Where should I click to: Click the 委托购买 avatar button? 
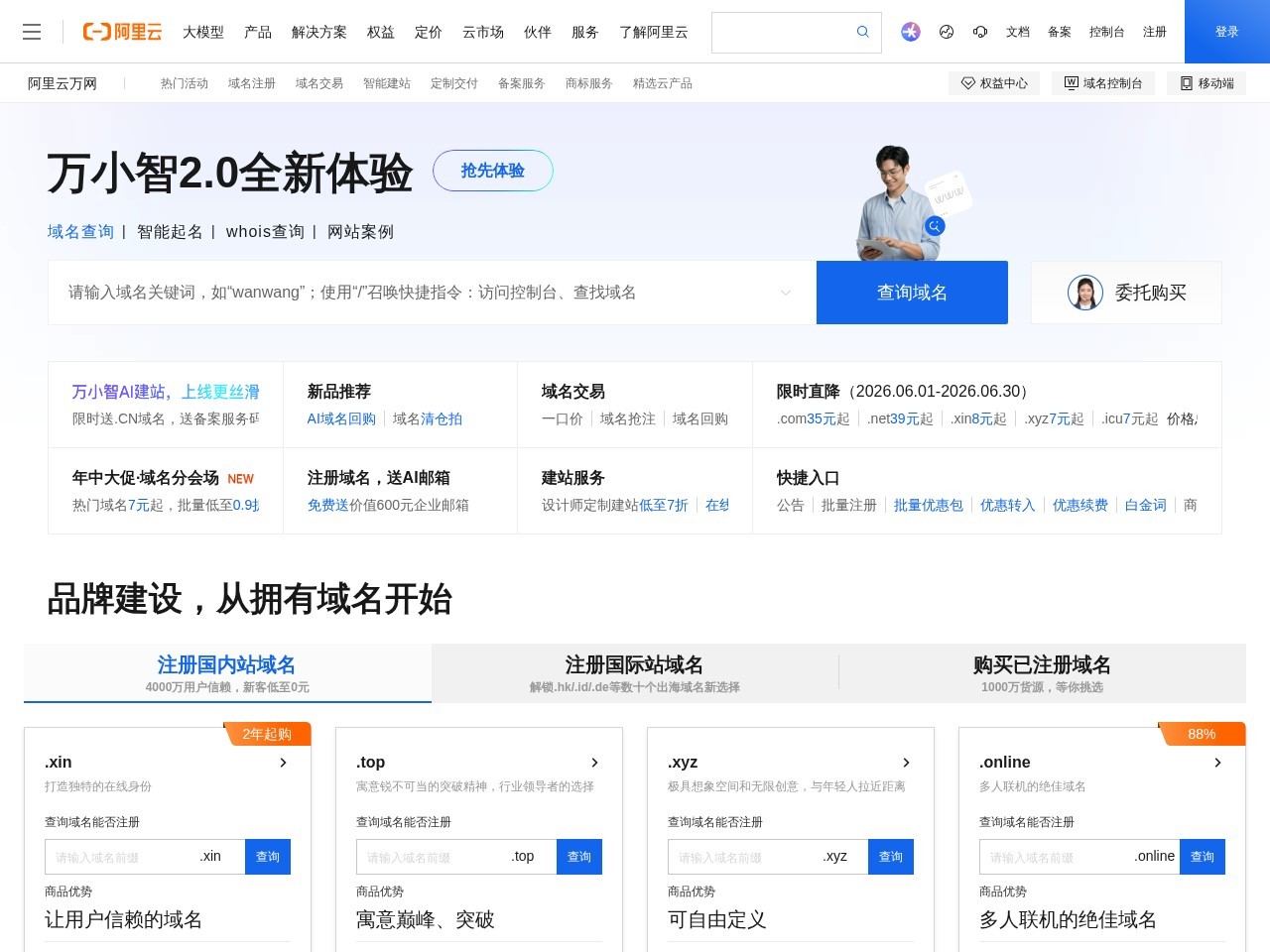pos(1126,293)
